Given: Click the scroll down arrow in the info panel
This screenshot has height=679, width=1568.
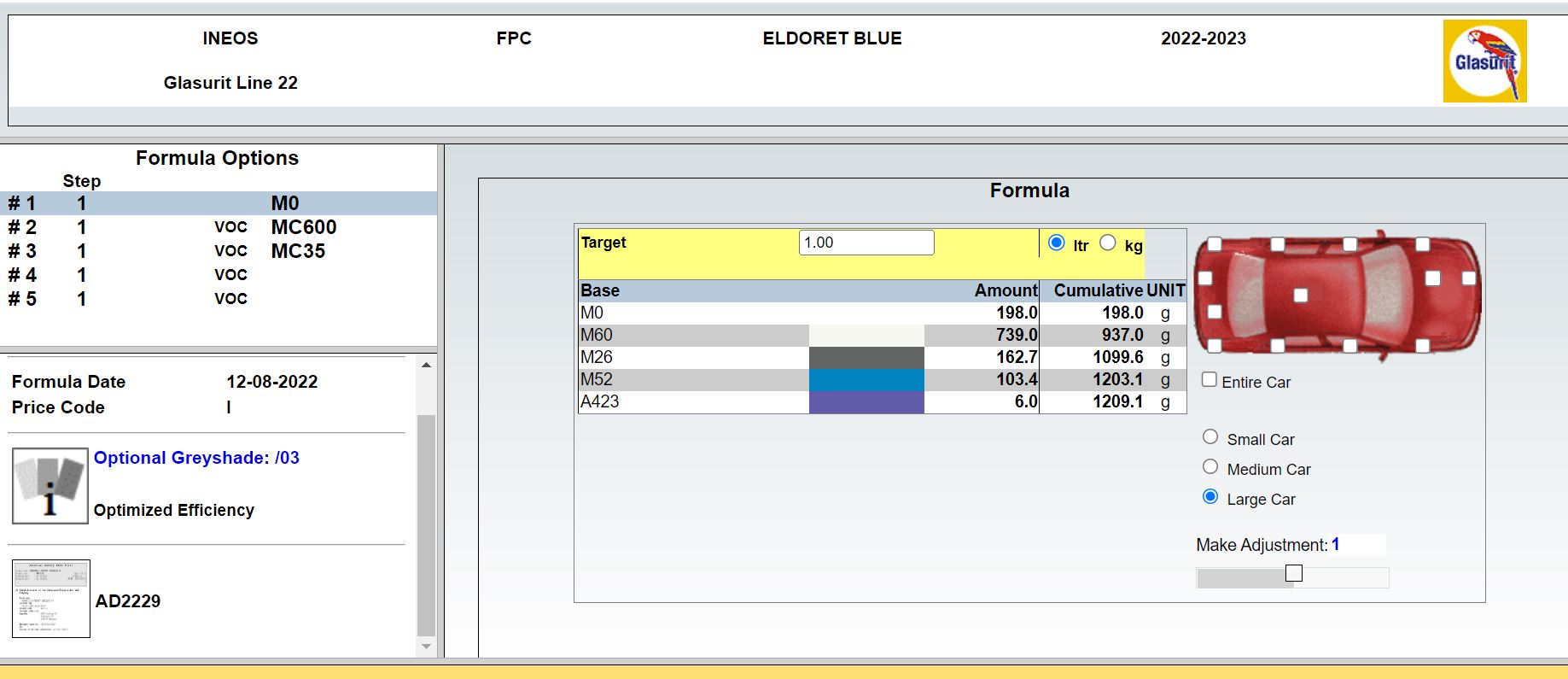Looking at the screenshot, I should coord(426,647).
